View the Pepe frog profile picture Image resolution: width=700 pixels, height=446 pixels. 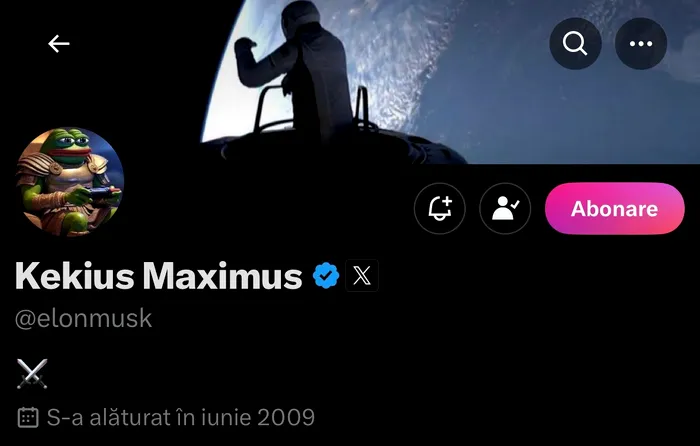click(x=70, y=182)
